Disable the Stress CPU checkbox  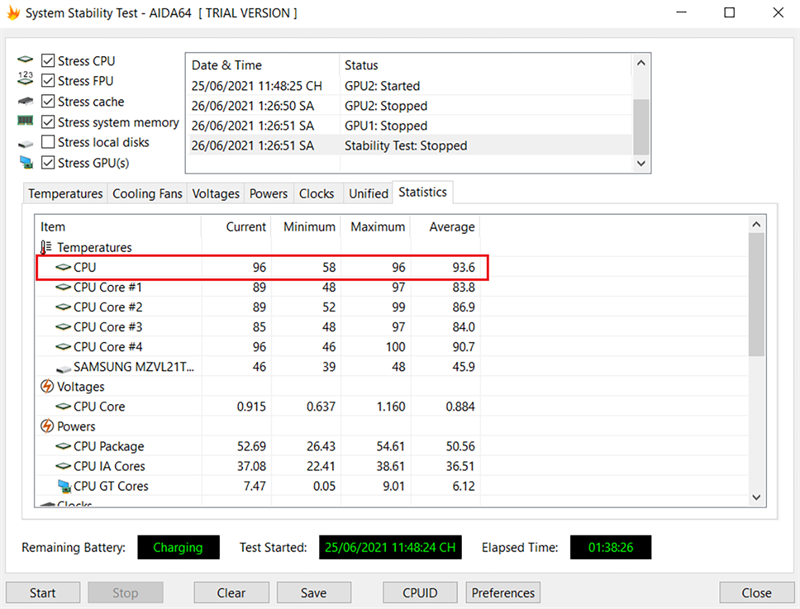point(48,61)
